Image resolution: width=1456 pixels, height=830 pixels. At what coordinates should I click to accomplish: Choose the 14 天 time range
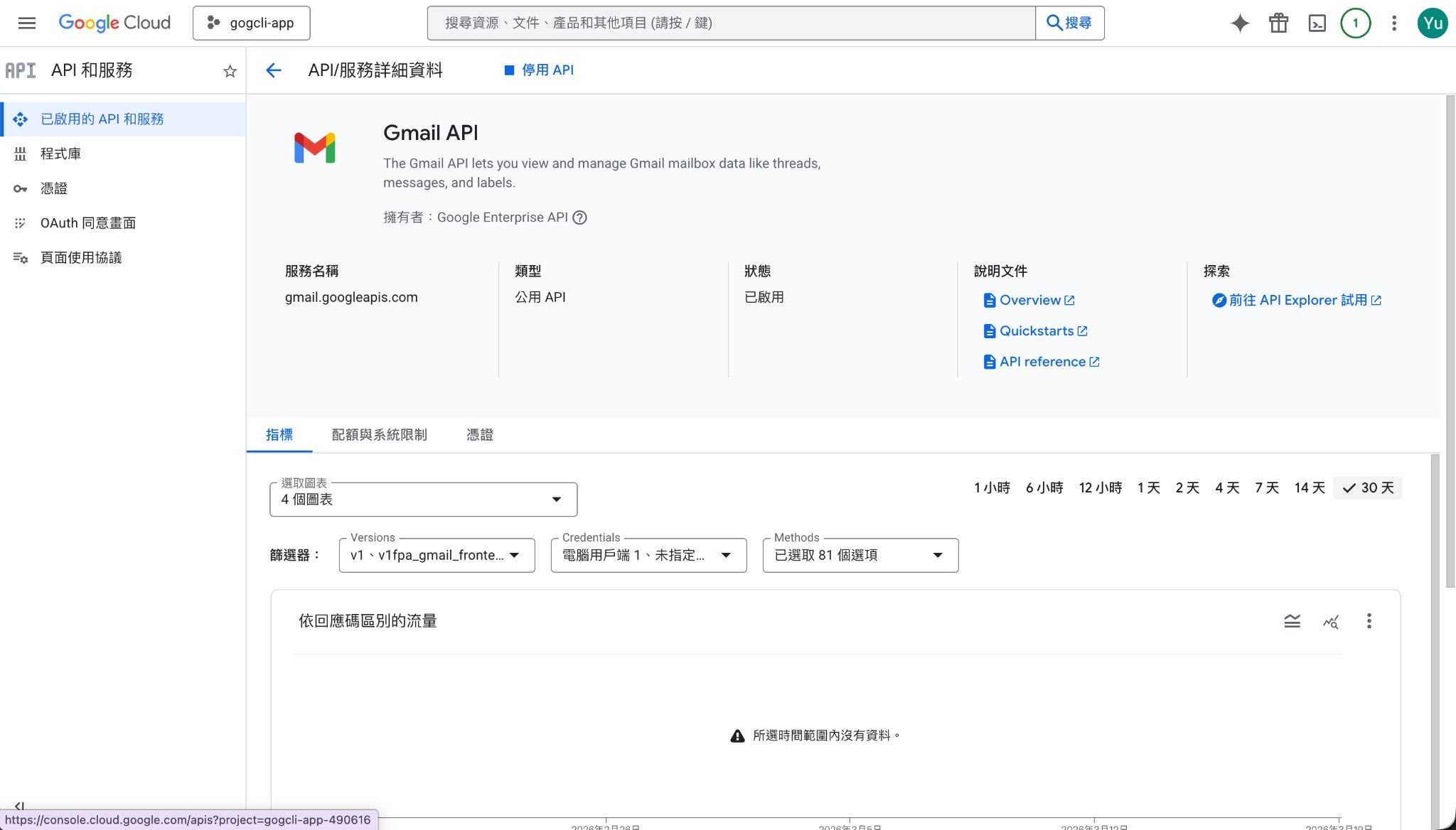(x=1309, y=488)
